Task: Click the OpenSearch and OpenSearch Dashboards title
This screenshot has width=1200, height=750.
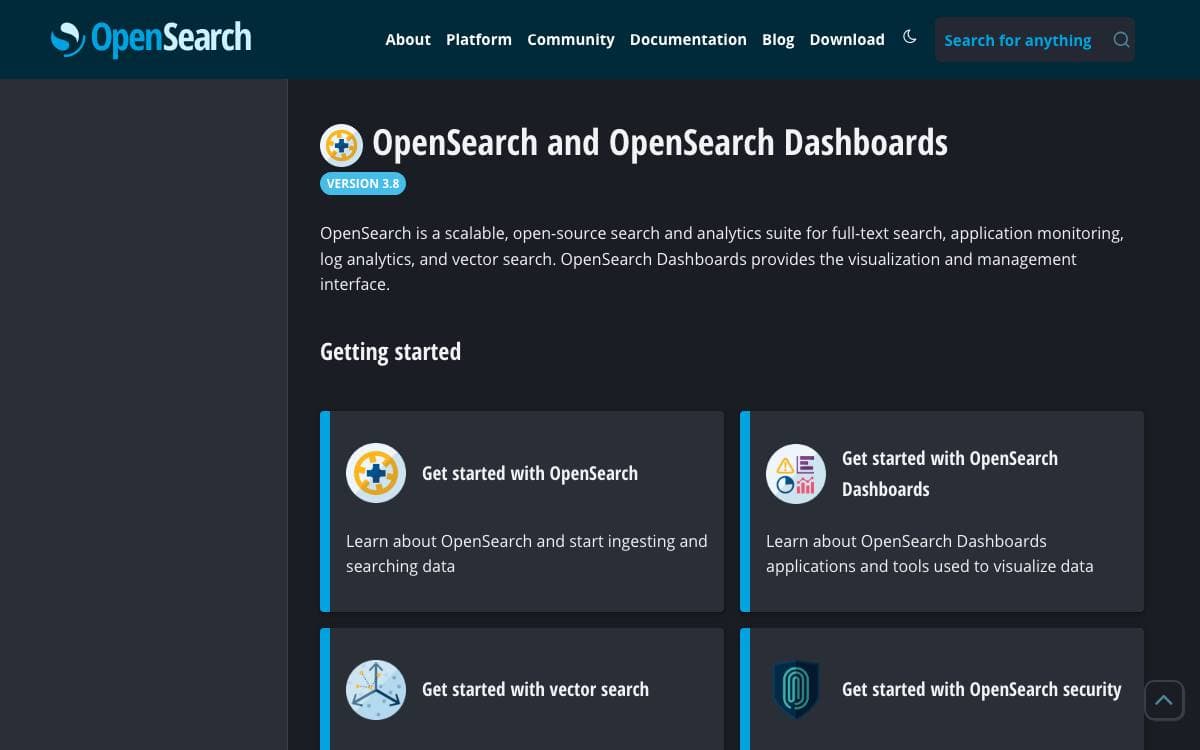Action: 660,143
